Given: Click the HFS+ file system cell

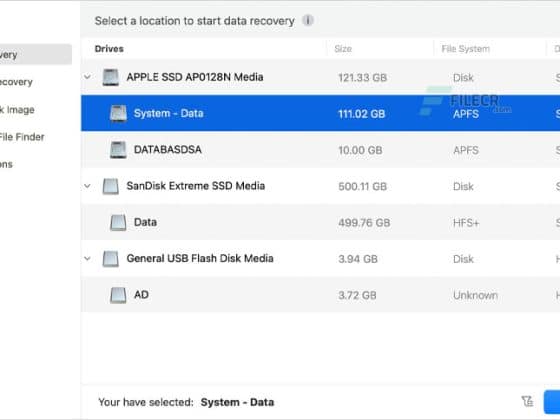Looking at the screenshot, I should click(x=466, y=223).
